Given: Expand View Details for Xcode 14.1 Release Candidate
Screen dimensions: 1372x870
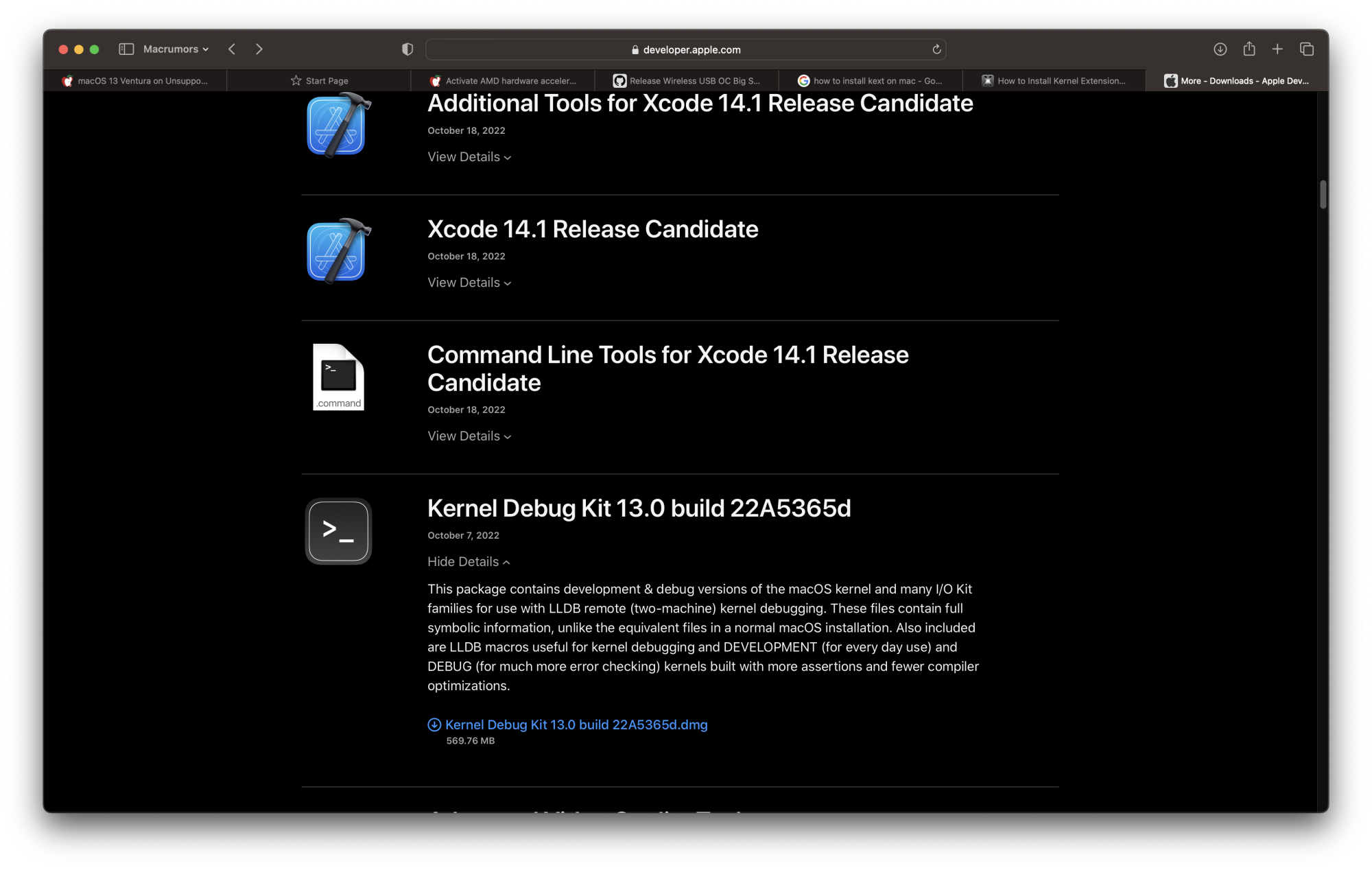Looking at the screenshot, I should click(x=469, y=283).
